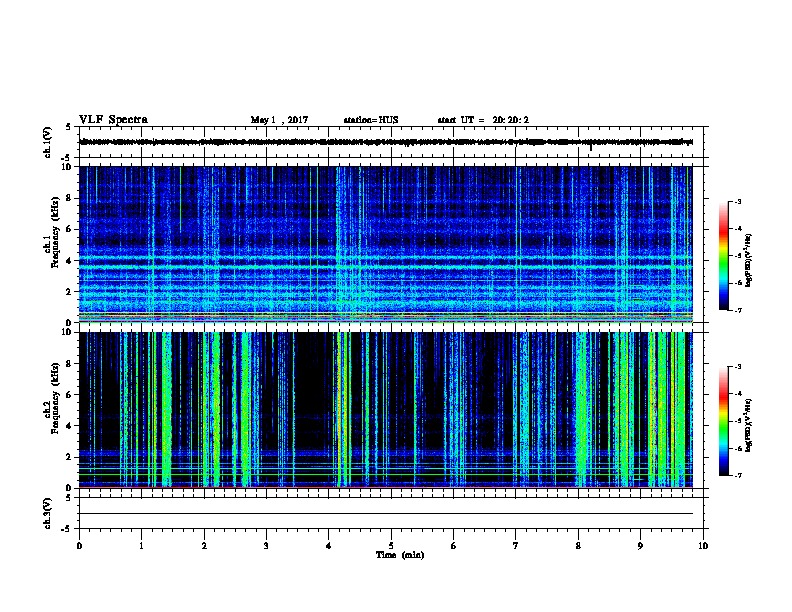Click the "VLF Spectra" plot title
792x612 pixels.
pos(113,120)
